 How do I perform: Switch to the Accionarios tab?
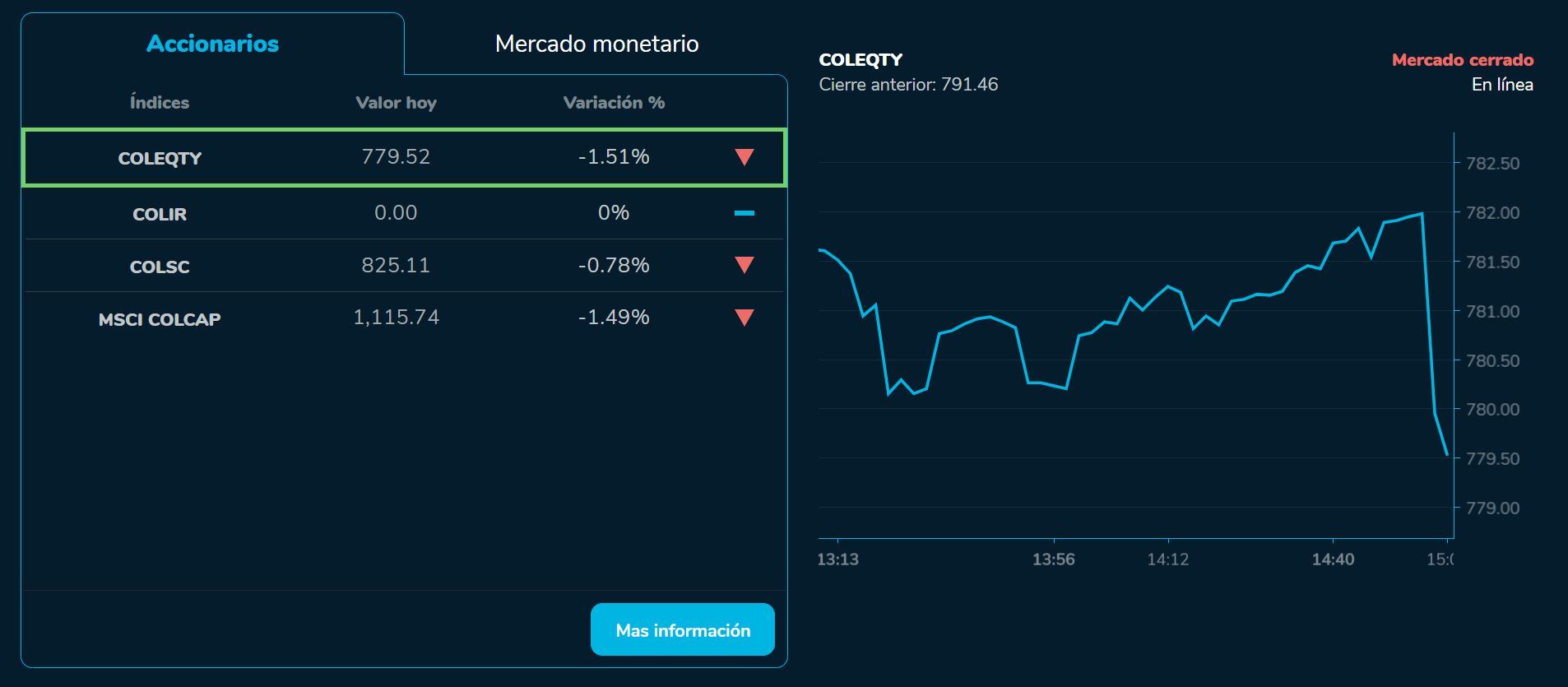[212, 44]
